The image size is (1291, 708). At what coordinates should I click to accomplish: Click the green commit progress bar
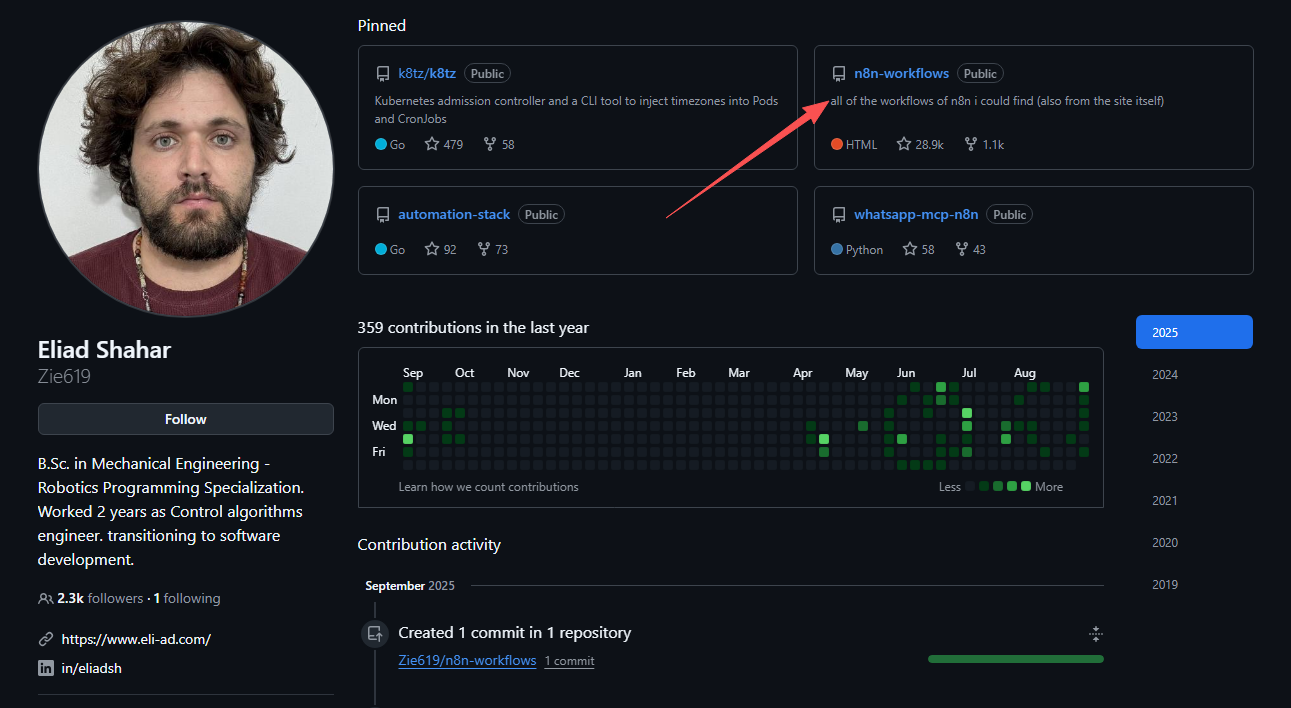pos(1016,659)
